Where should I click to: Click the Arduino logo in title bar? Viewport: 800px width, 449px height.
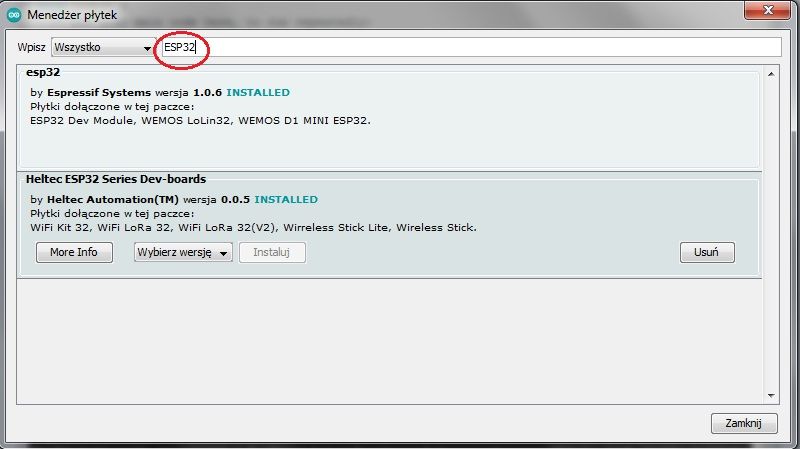[14, 15]
